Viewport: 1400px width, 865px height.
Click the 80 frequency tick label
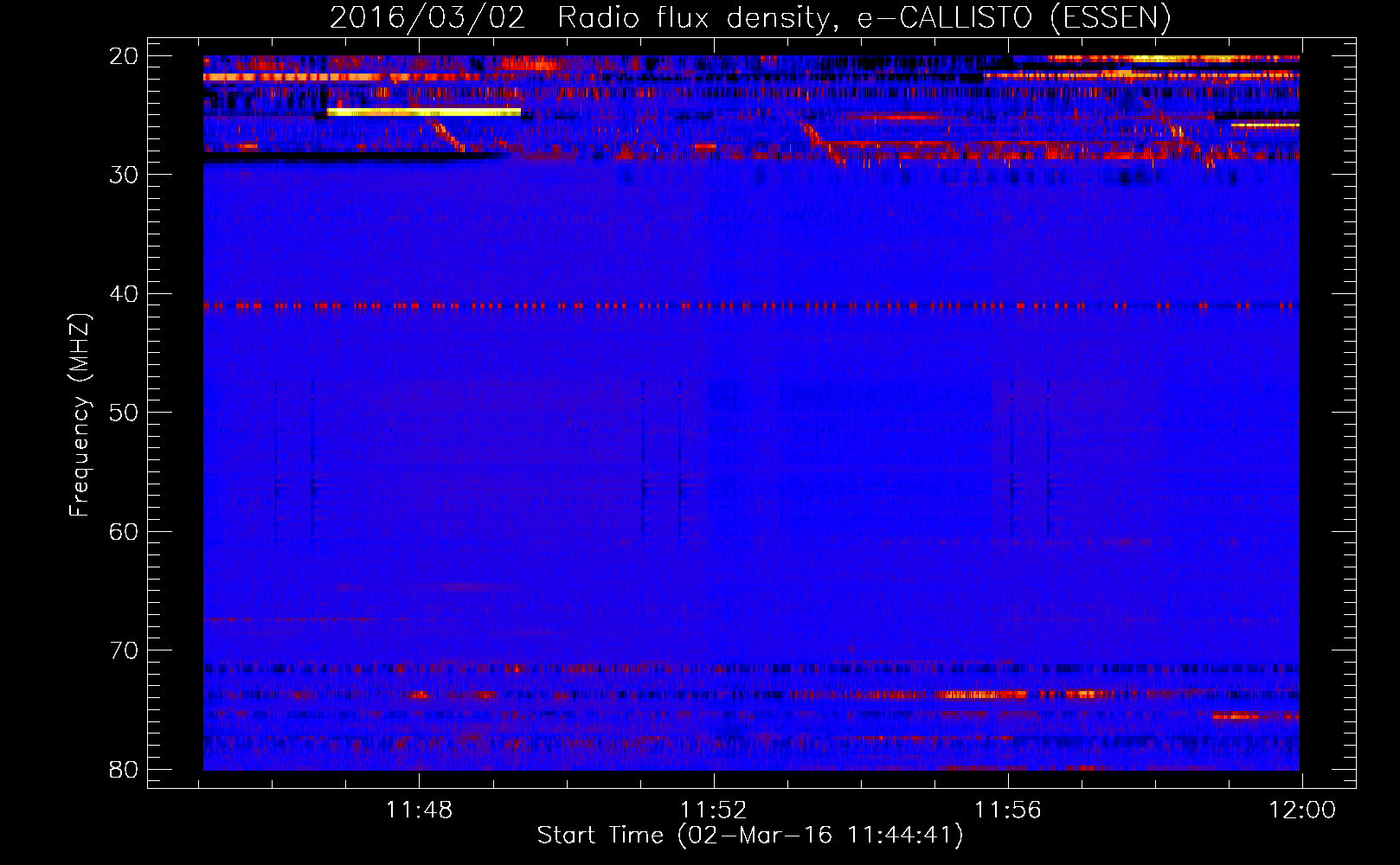click(125, 770)
